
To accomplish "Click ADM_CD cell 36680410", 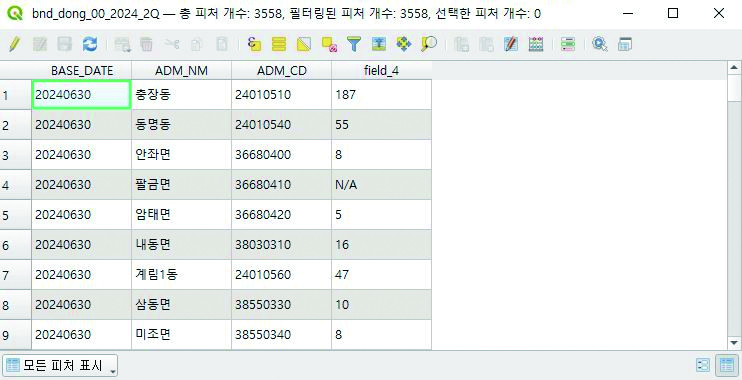I will click(282, 185).
